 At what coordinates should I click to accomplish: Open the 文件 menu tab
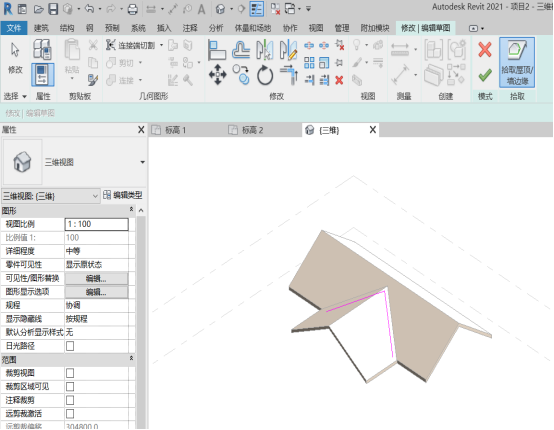point(14,28)
